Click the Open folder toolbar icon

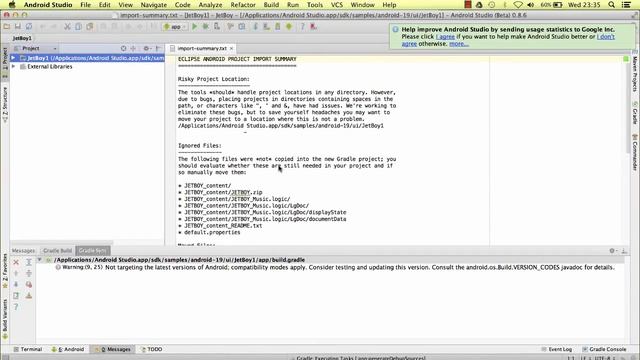[x=7, y=27]
